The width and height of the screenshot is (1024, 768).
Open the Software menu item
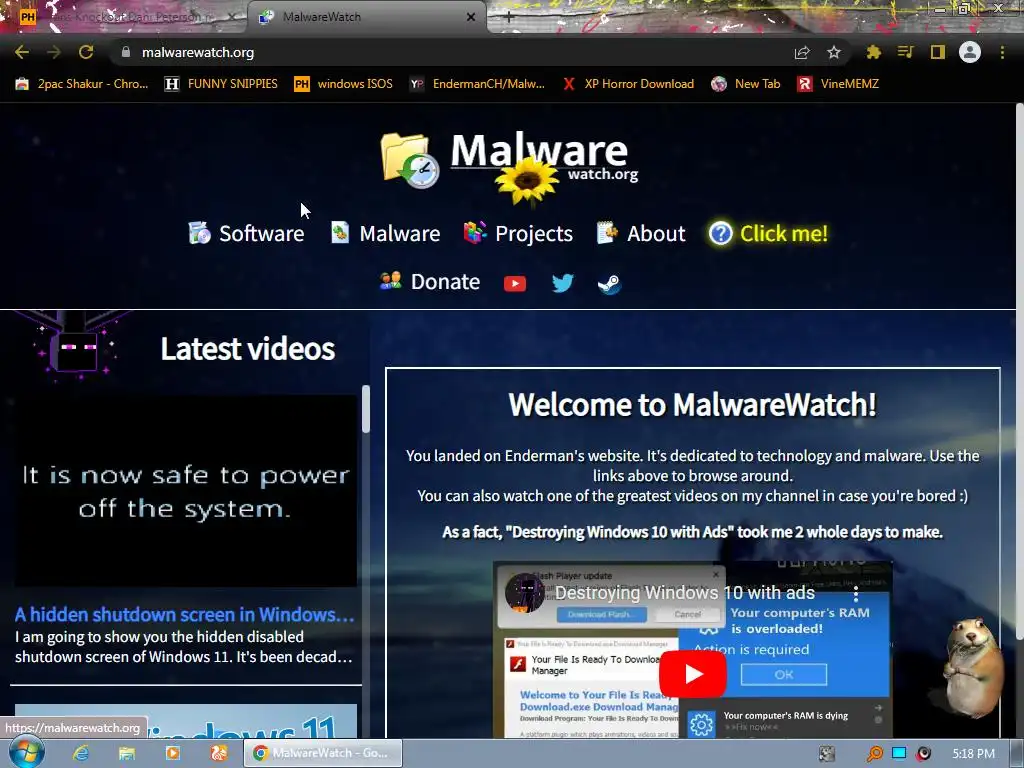(246, 233)
